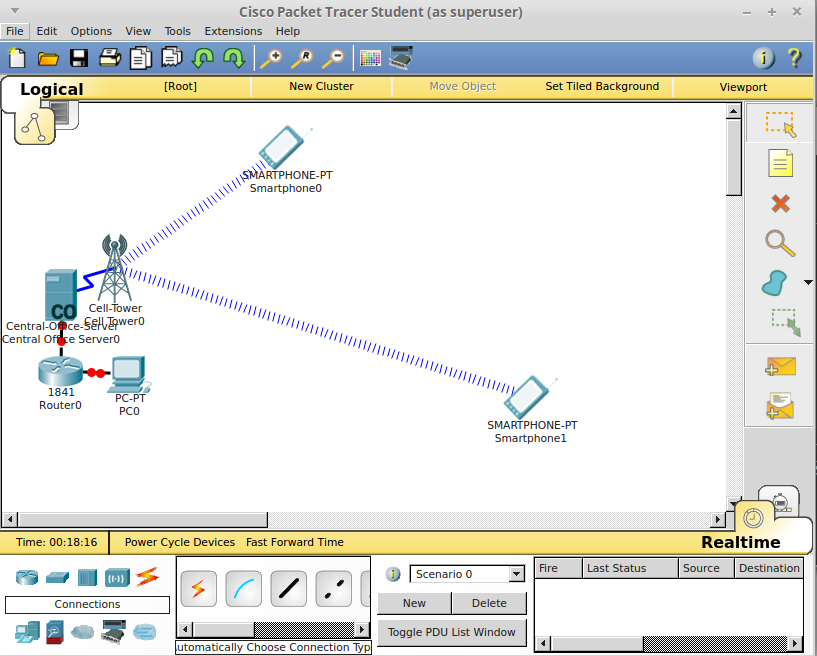Viewport: 817px width, 656px height.
Task: Pick the Place Note tool
Action: [780, 162]
